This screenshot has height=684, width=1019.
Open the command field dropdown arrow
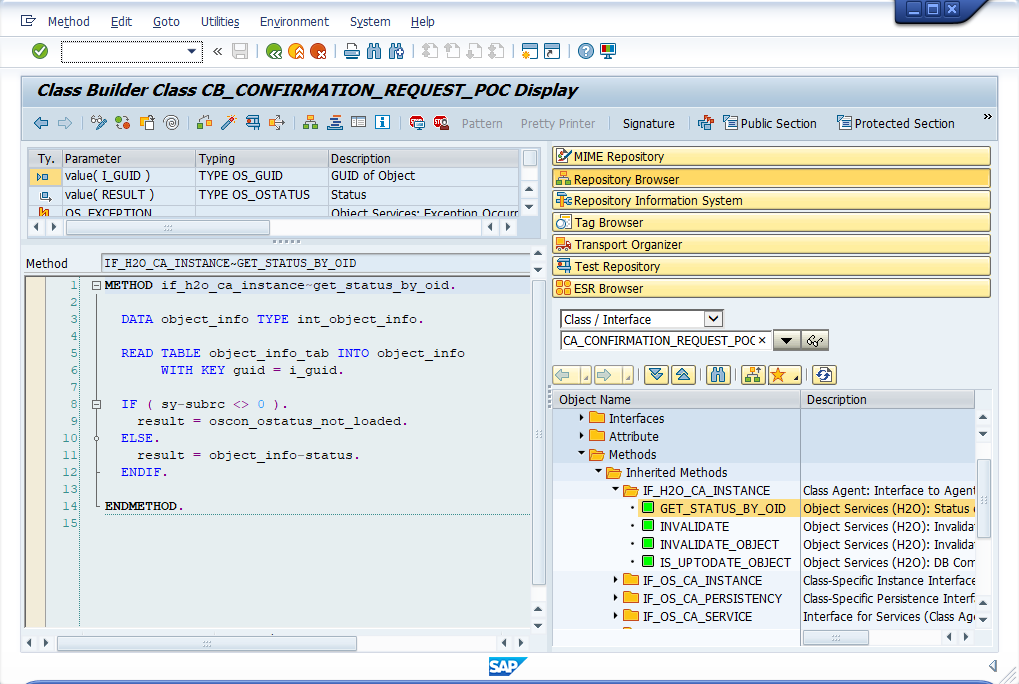pyautogui.click(x=192, y=51)
